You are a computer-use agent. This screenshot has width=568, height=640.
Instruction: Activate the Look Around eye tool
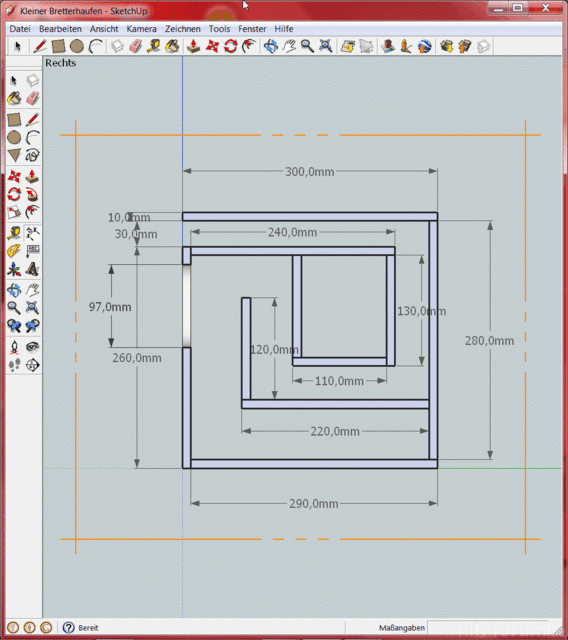[x=32, y=347]
